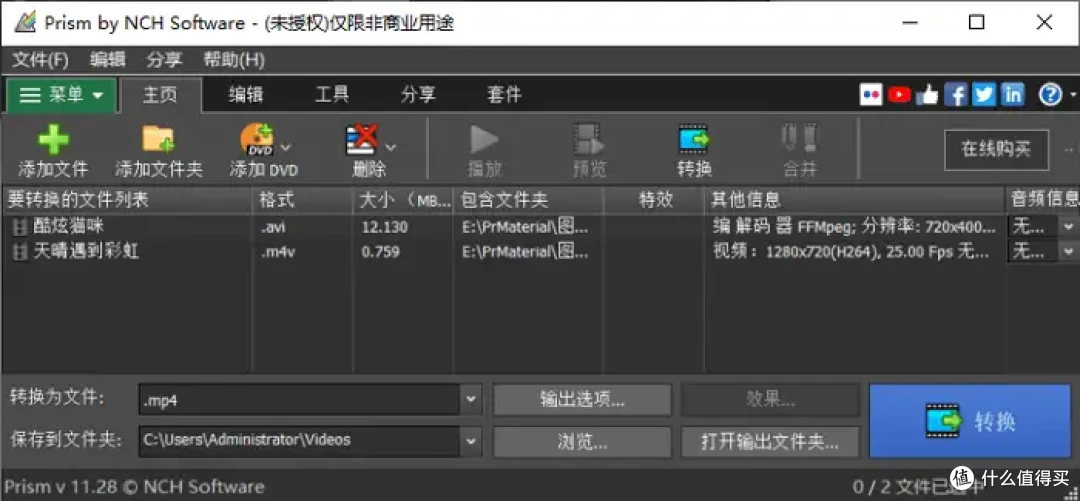
Task: Open the 帮助(H) menu
Action: pyautogui.click(x=233, y=60)
